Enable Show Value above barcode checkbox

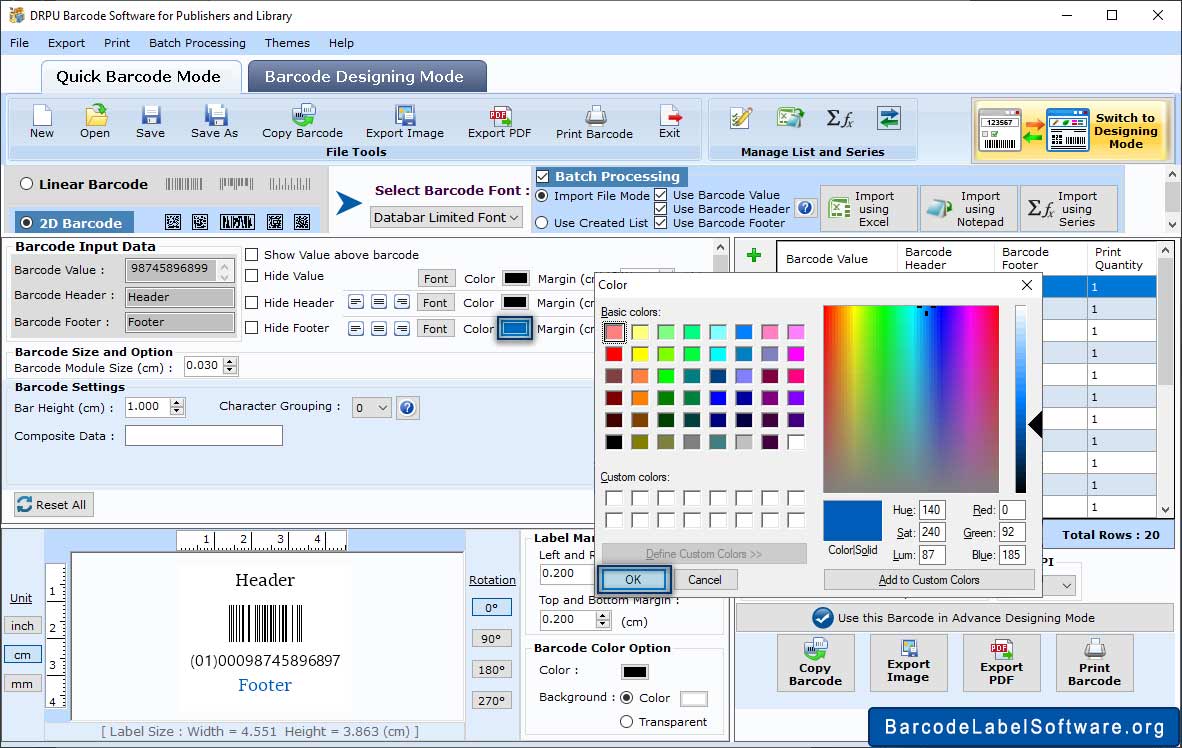pyautogui.click(x=252, y=255)
